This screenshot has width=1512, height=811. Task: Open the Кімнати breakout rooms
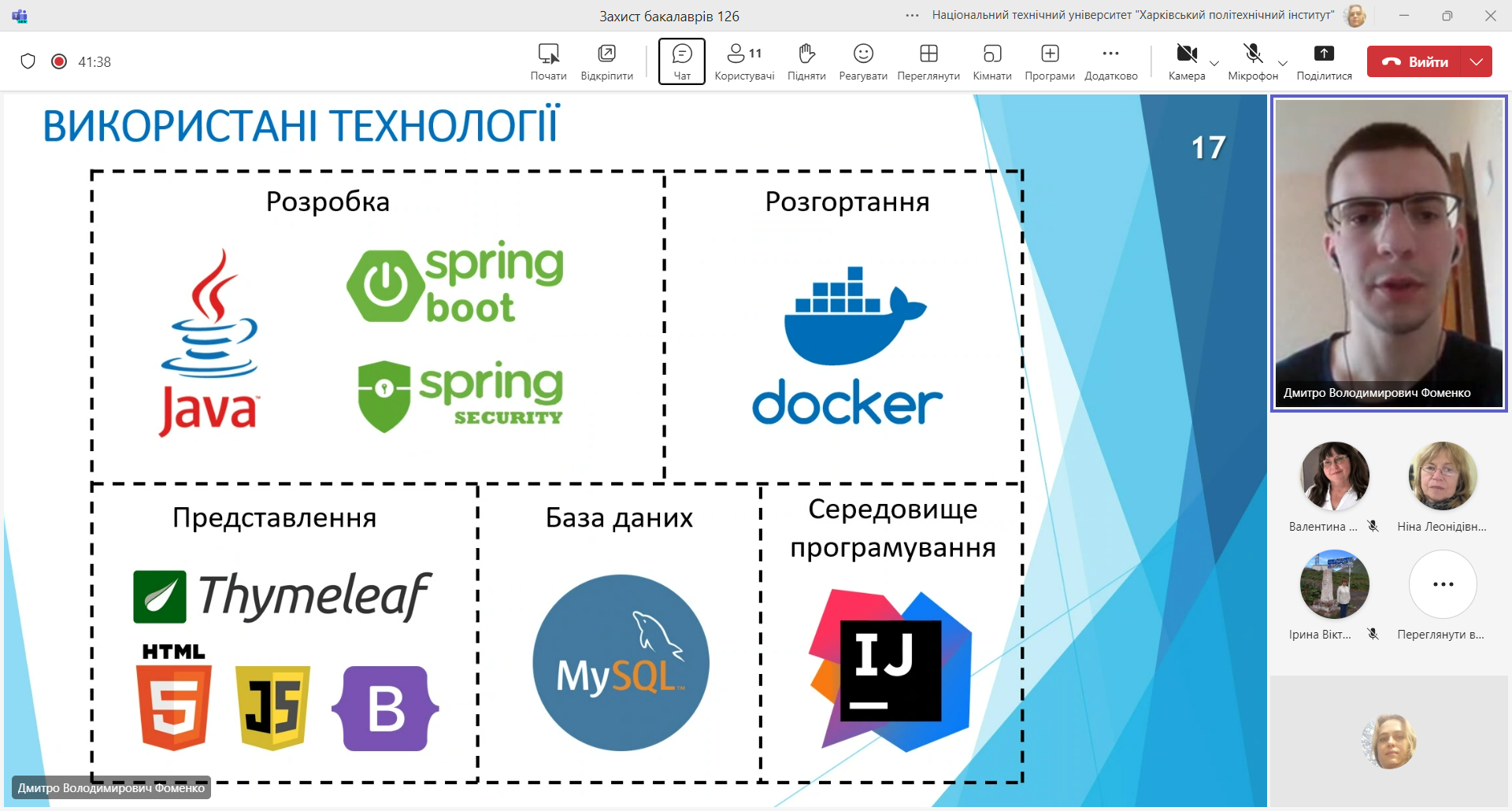point(991,61)
